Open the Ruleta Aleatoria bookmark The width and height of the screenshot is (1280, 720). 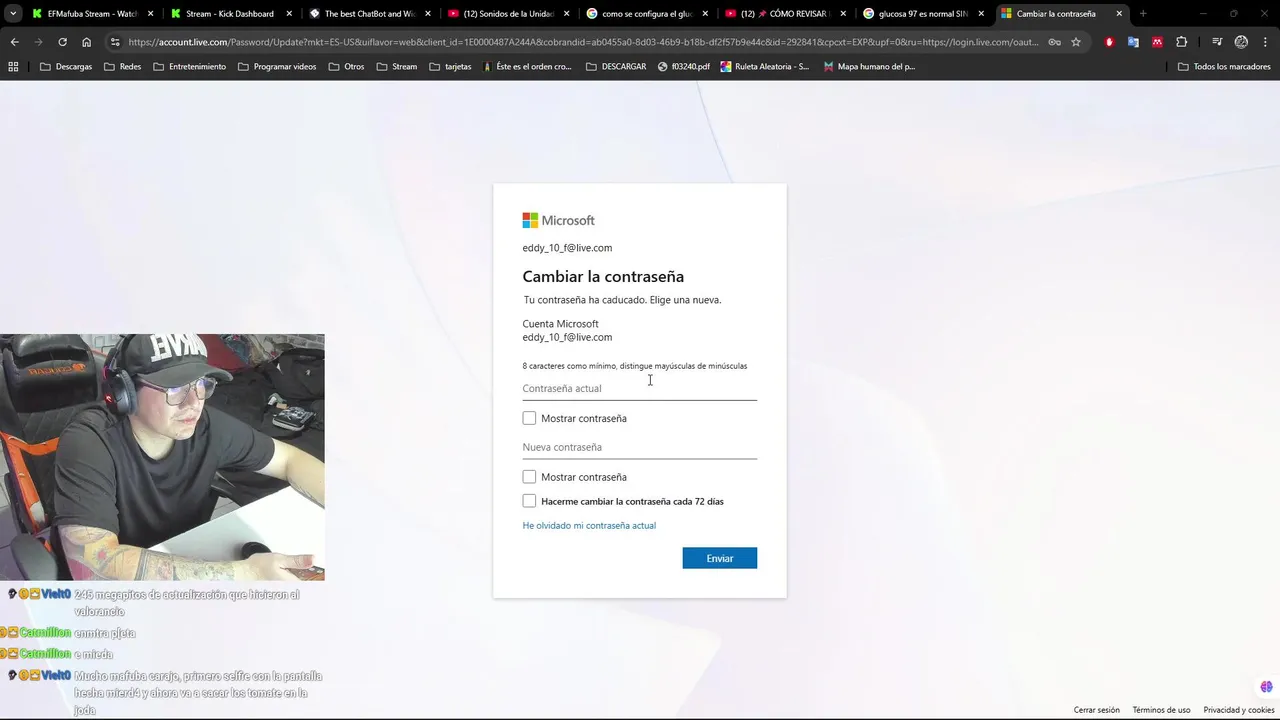764,67
